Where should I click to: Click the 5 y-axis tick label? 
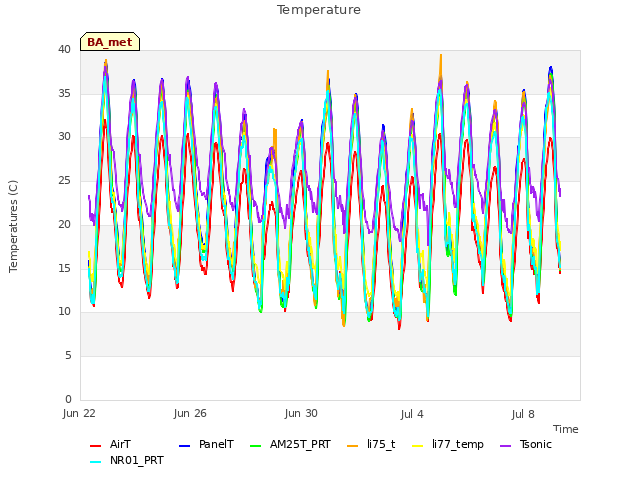click(x=68, y=356)
